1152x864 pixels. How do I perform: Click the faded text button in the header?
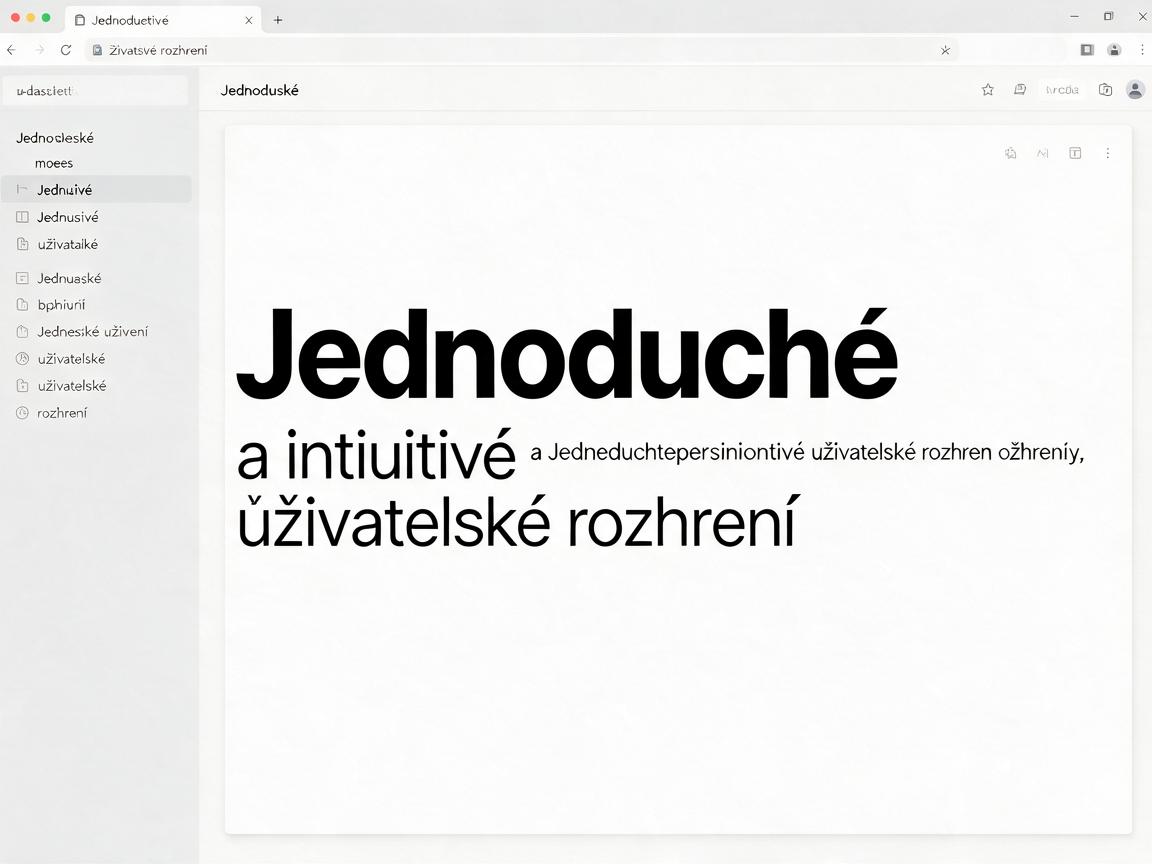point(1062,90)
